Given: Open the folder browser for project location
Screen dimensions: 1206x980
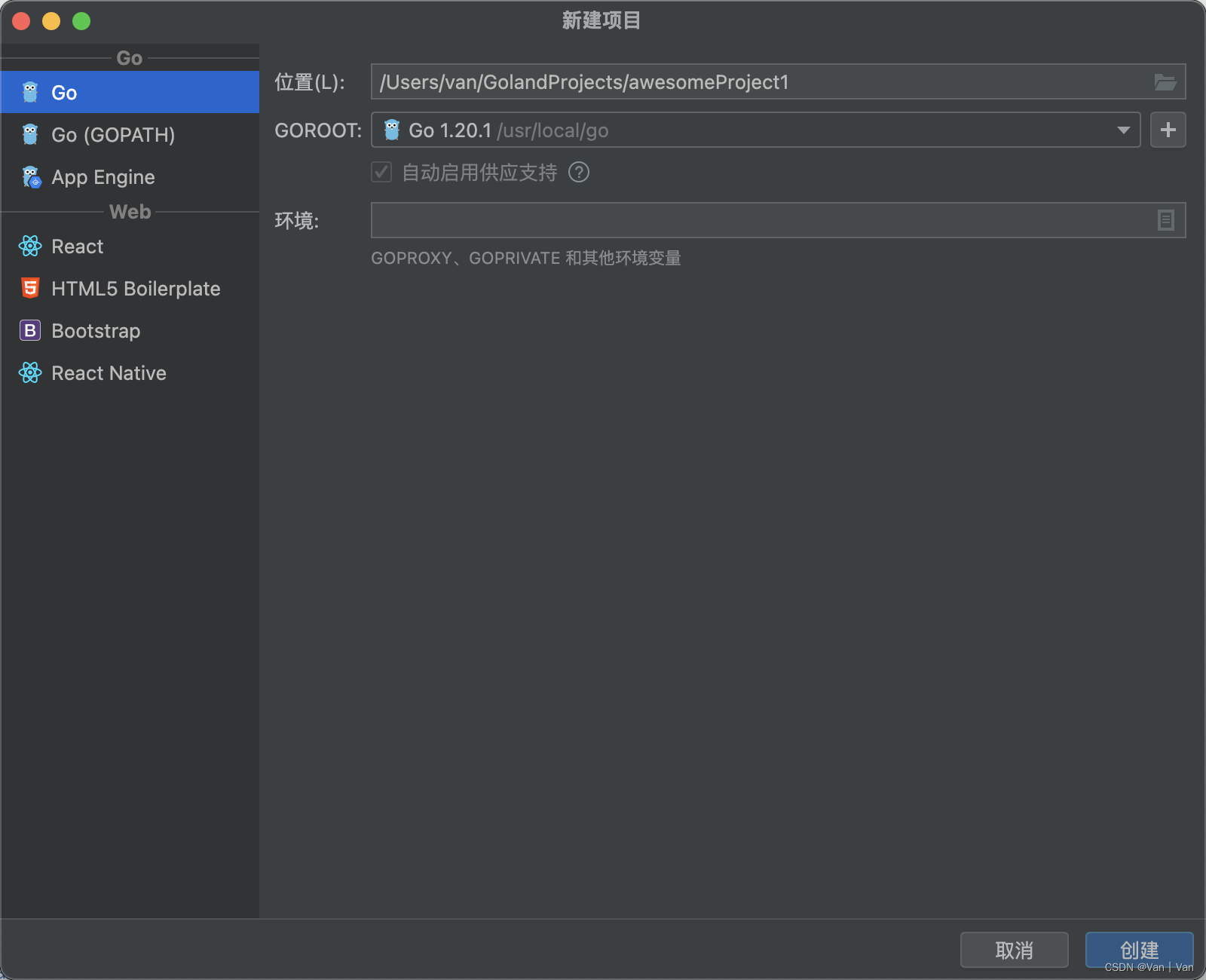Looking at the screenshot, I should coord(1165,81).
